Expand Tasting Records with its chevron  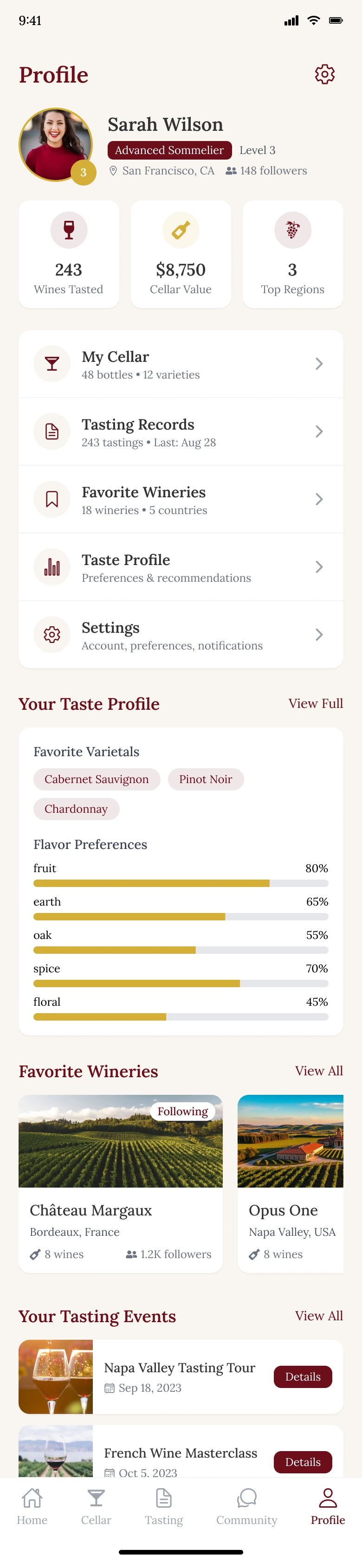click(x=319, y=431)
